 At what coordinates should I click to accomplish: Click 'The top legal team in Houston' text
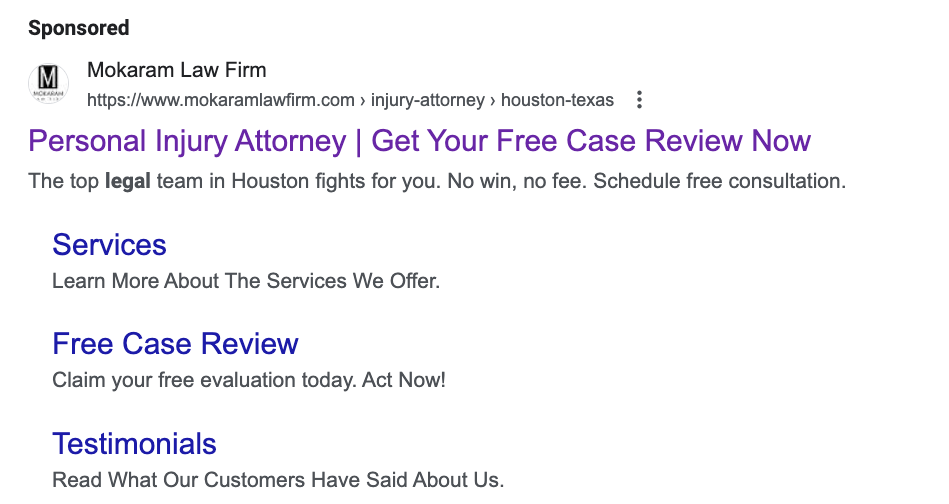200,182
